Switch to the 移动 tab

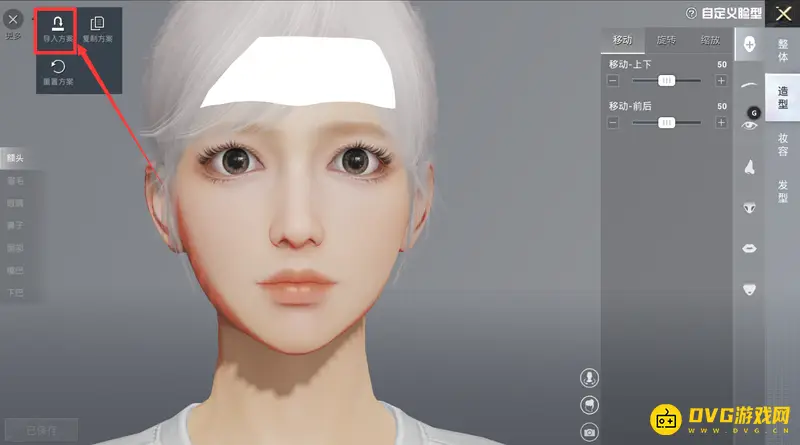click(x=622, y=40)
